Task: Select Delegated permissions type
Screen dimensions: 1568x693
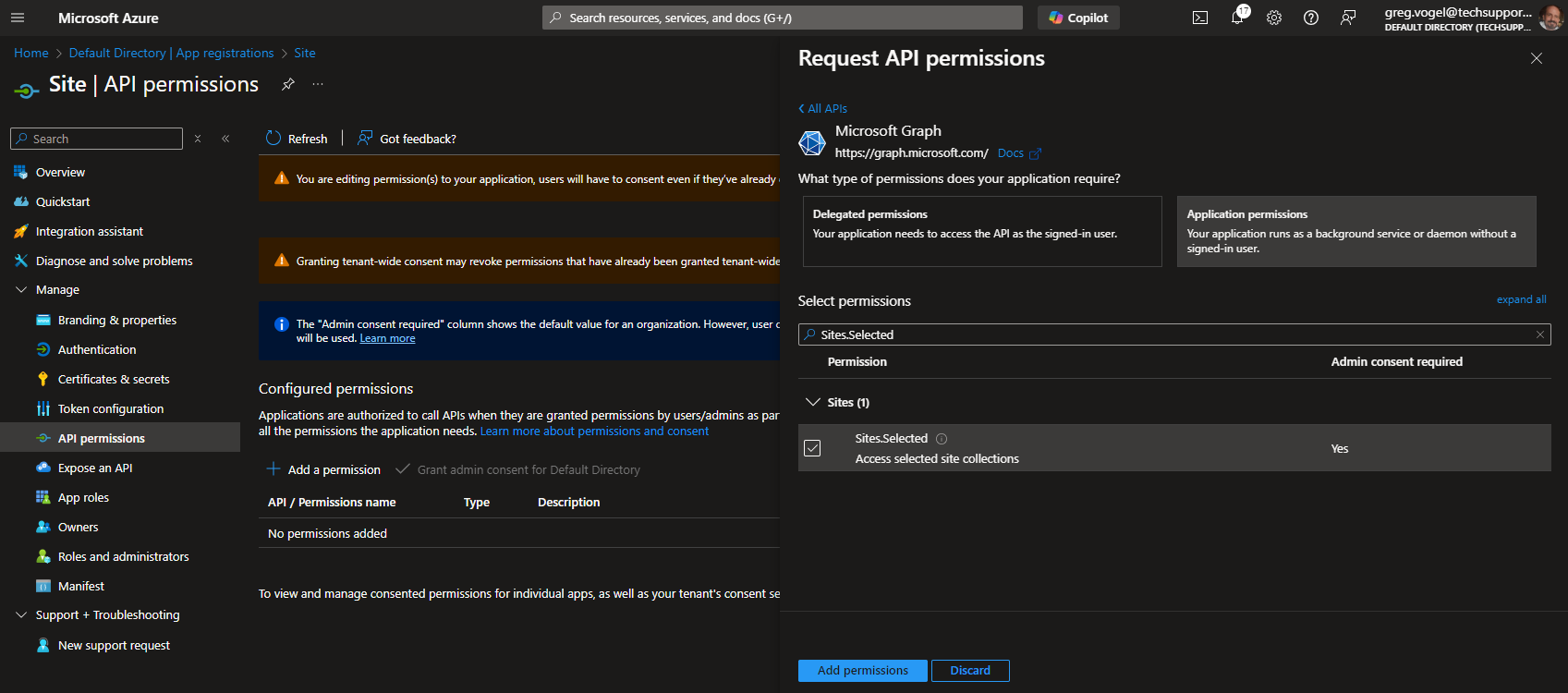Action: click(981, 231)
